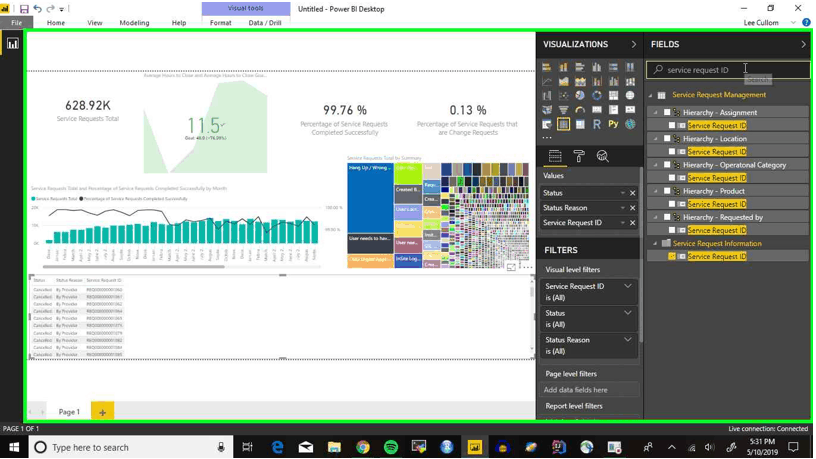Screen dimensions: 816x459
Task: Collapse the Fields pane chevron
Action: coord(803,44)
